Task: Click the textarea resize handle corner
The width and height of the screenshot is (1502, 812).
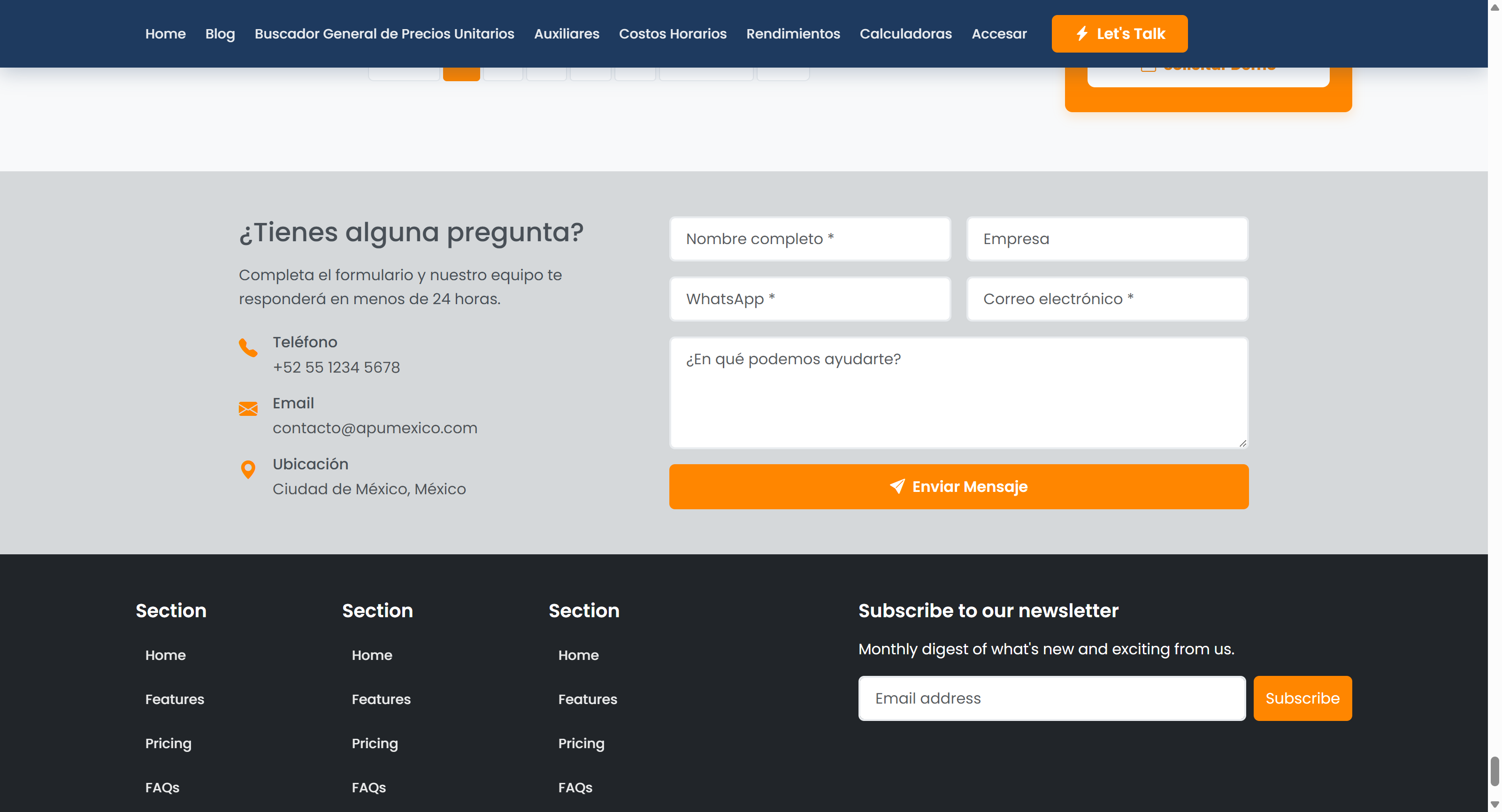Action: [x=1242, y=443]
